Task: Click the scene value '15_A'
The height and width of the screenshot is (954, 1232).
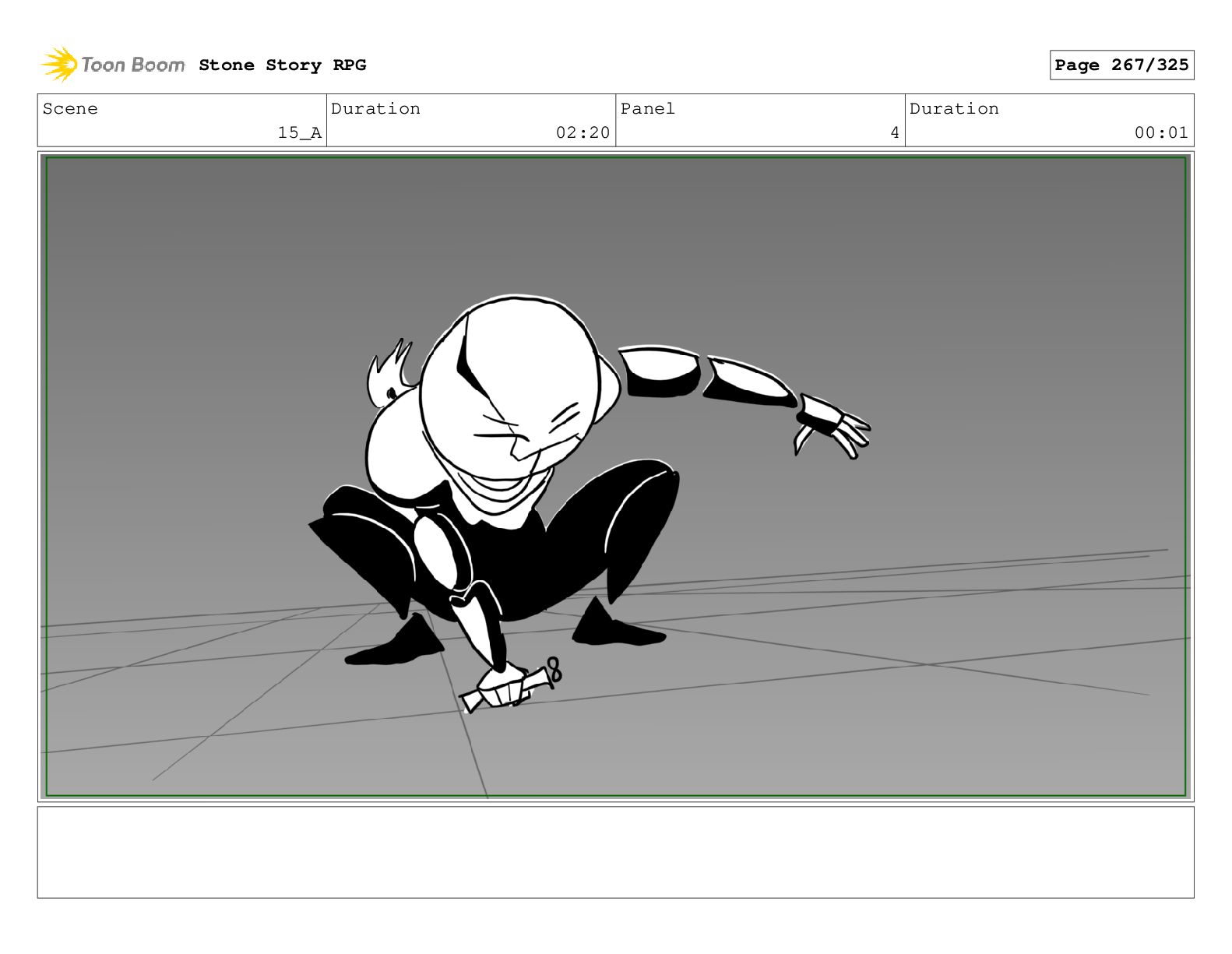Action: (x=300, y=133)
